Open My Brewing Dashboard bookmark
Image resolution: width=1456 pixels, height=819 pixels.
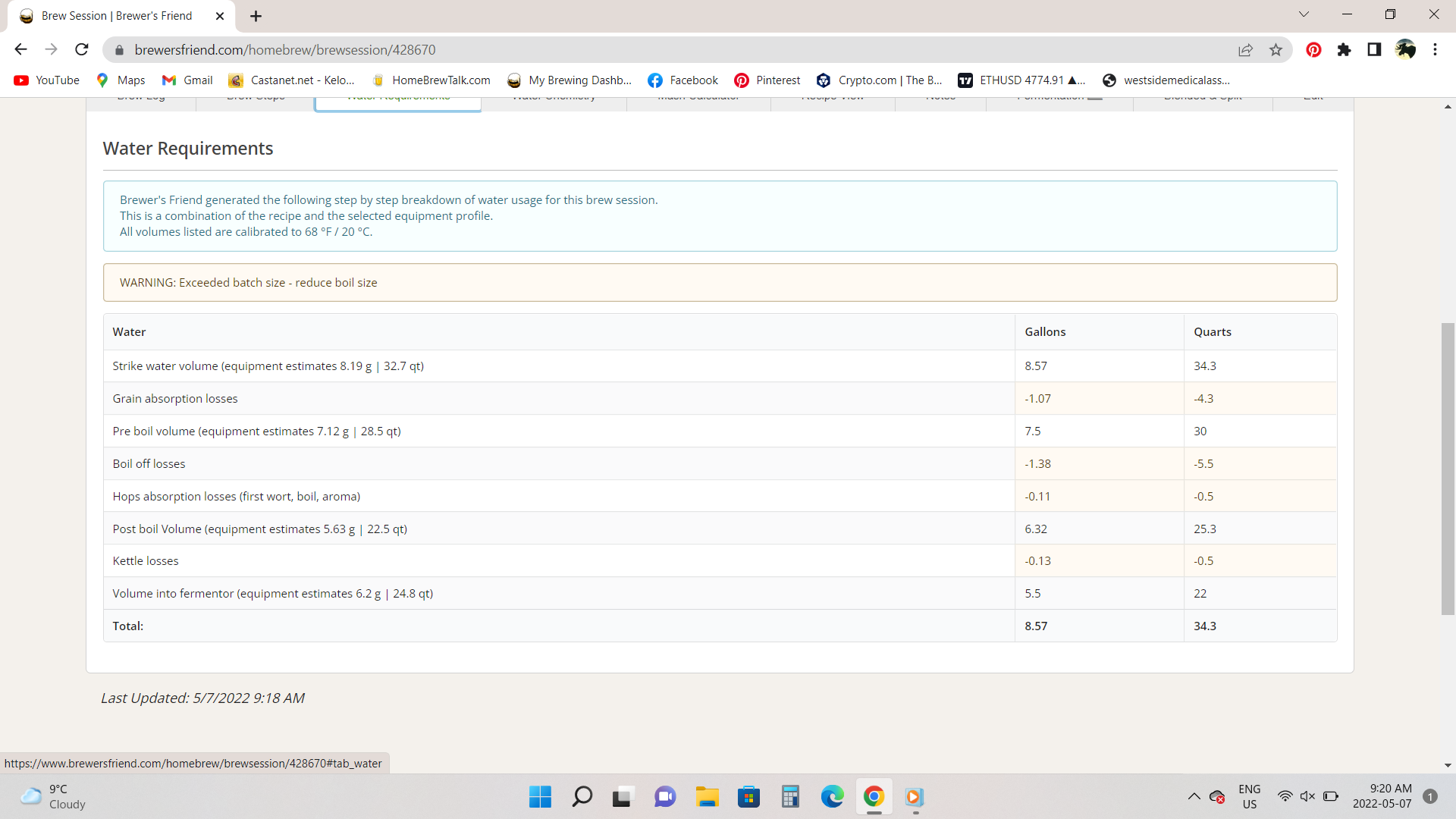(x=570, y=80)
